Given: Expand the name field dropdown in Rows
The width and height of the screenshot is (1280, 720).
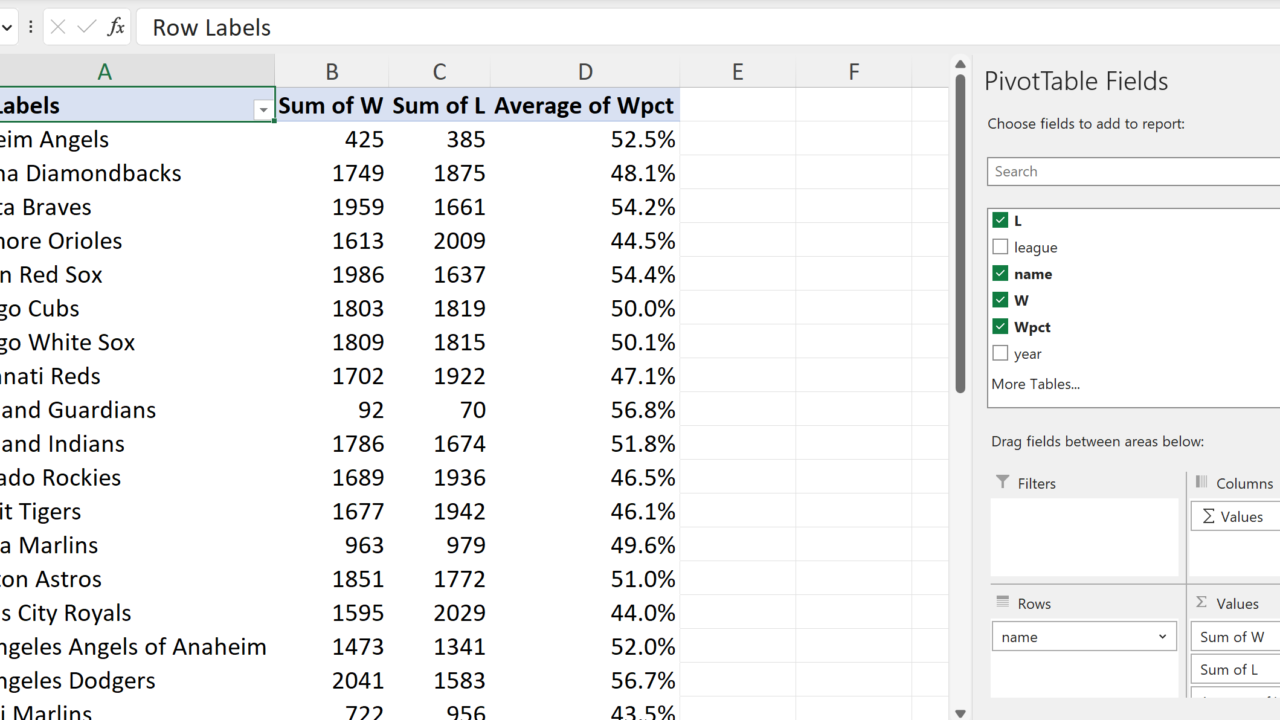Looking at the screenshot, I should click(x=1162, y=637).
